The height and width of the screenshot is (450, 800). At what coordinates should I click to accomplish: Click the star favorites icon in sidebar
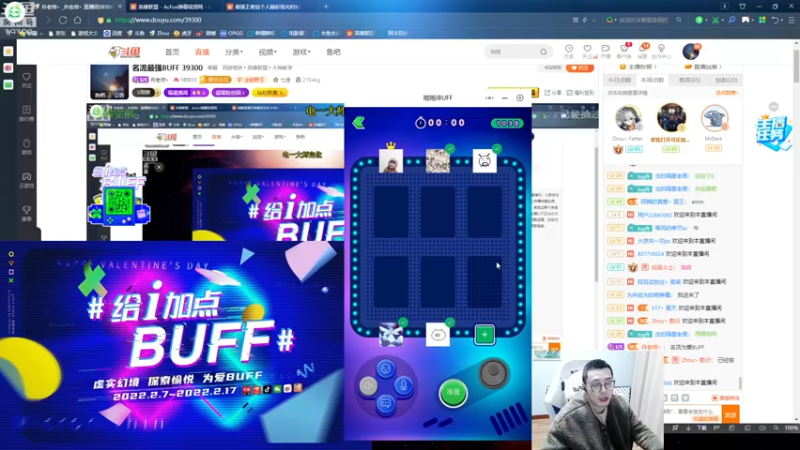click(x=8, y=52)
